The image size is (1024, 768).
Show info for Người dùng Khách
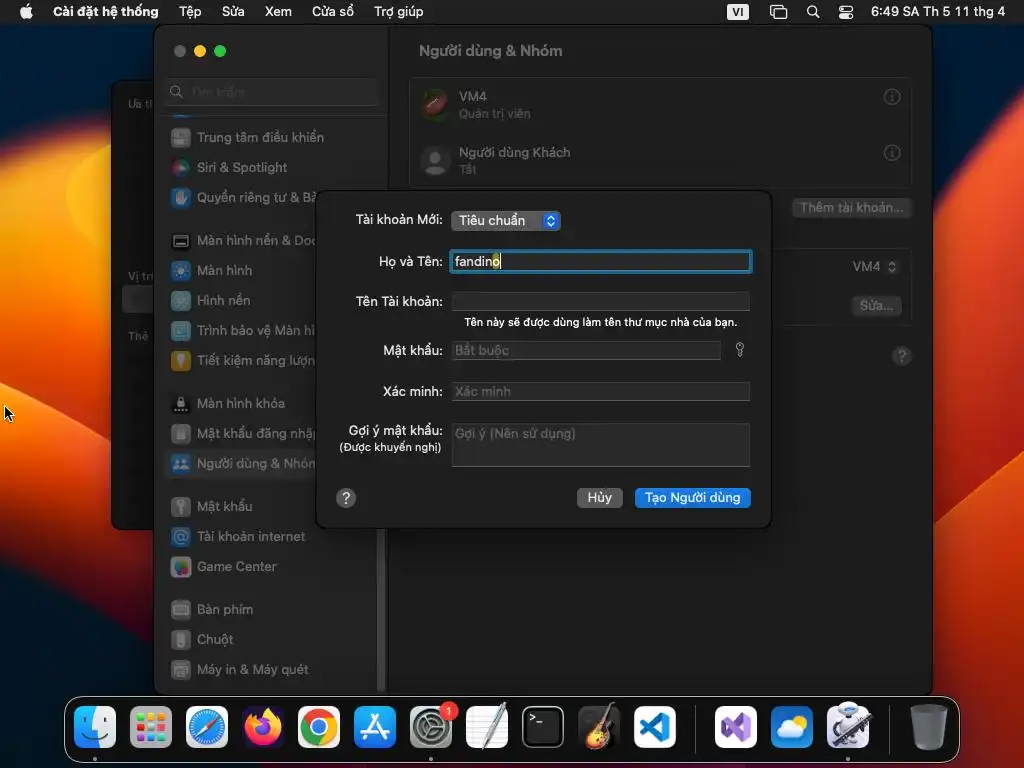coord(892,153)
